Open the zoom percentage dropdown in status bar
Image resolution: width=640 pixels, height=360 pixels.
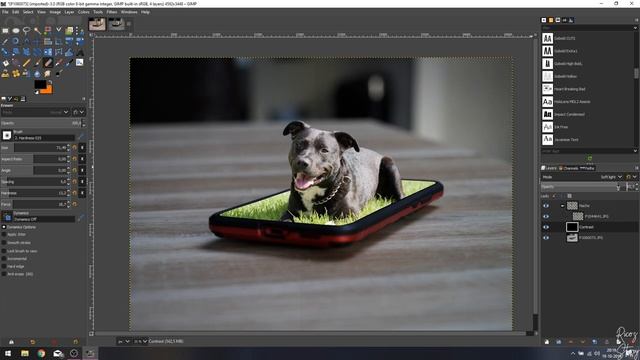click(140, 341)
